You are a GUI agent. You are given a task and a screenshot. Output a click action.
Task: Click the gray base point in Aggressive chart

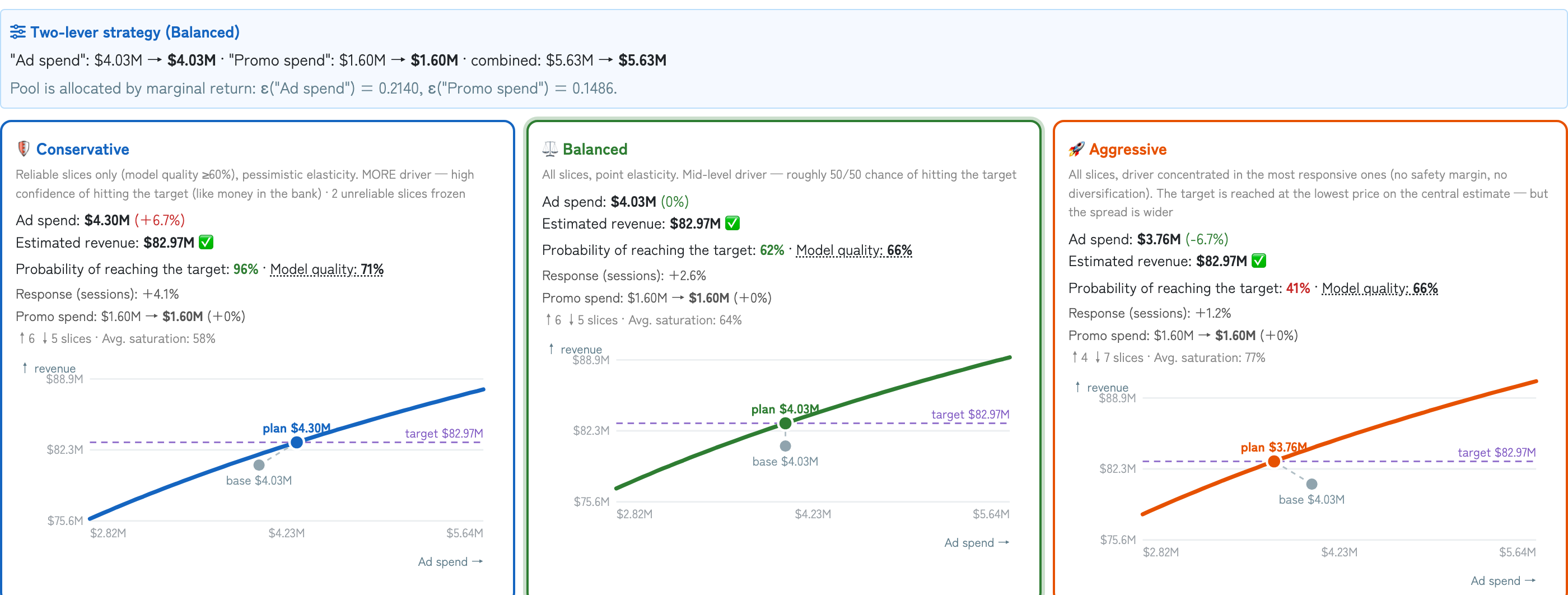(1312, 484)
